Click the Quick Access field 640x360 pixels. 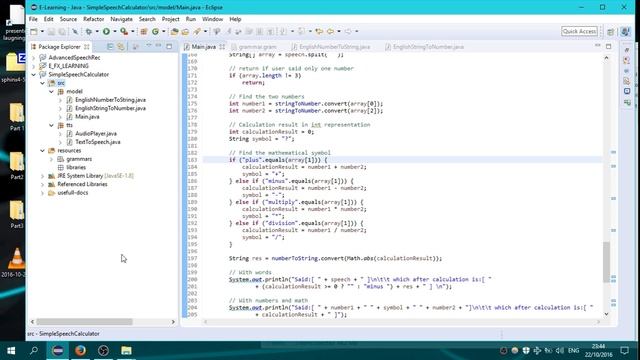pos(579,31)
